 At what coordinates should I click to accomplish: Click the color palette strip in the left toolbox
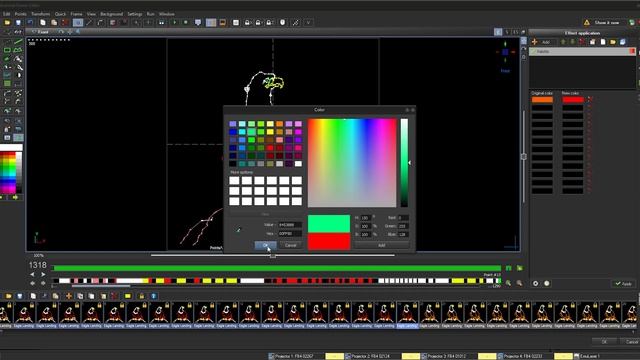click(11, 172)
